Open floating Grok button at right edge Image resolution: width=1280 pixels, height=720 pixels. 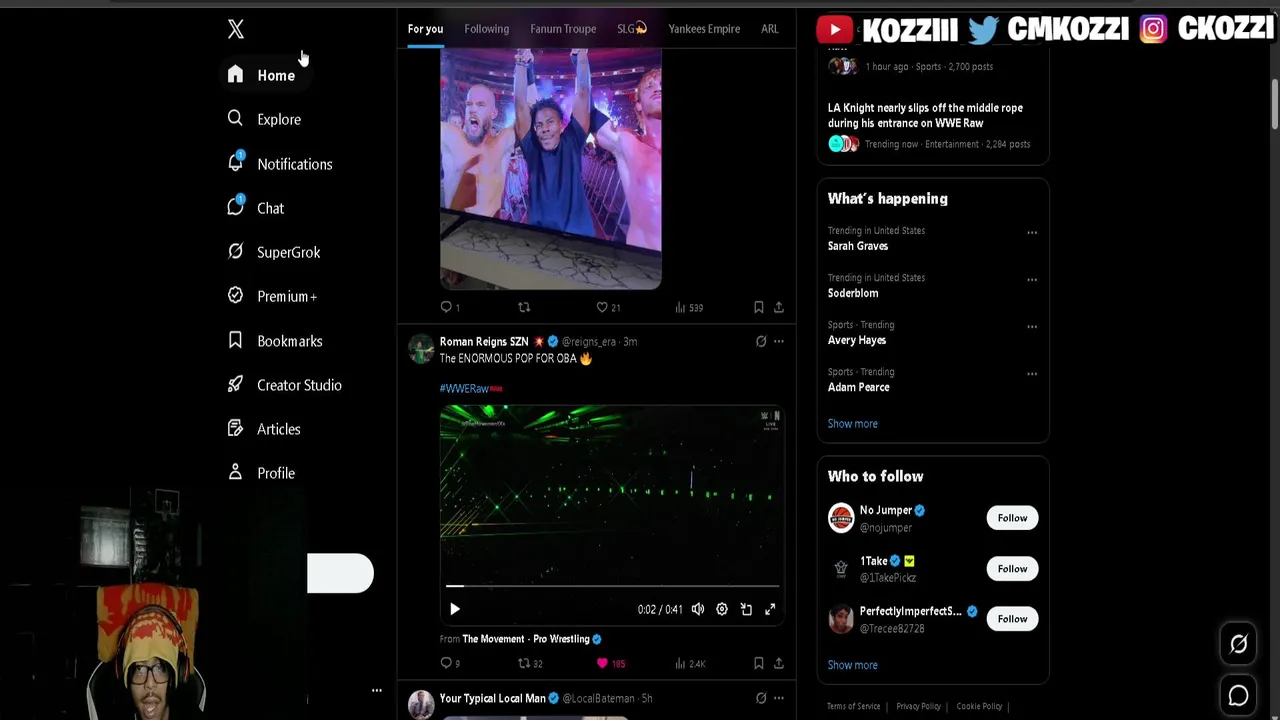pyautogui.click(x=1238, y=644)
